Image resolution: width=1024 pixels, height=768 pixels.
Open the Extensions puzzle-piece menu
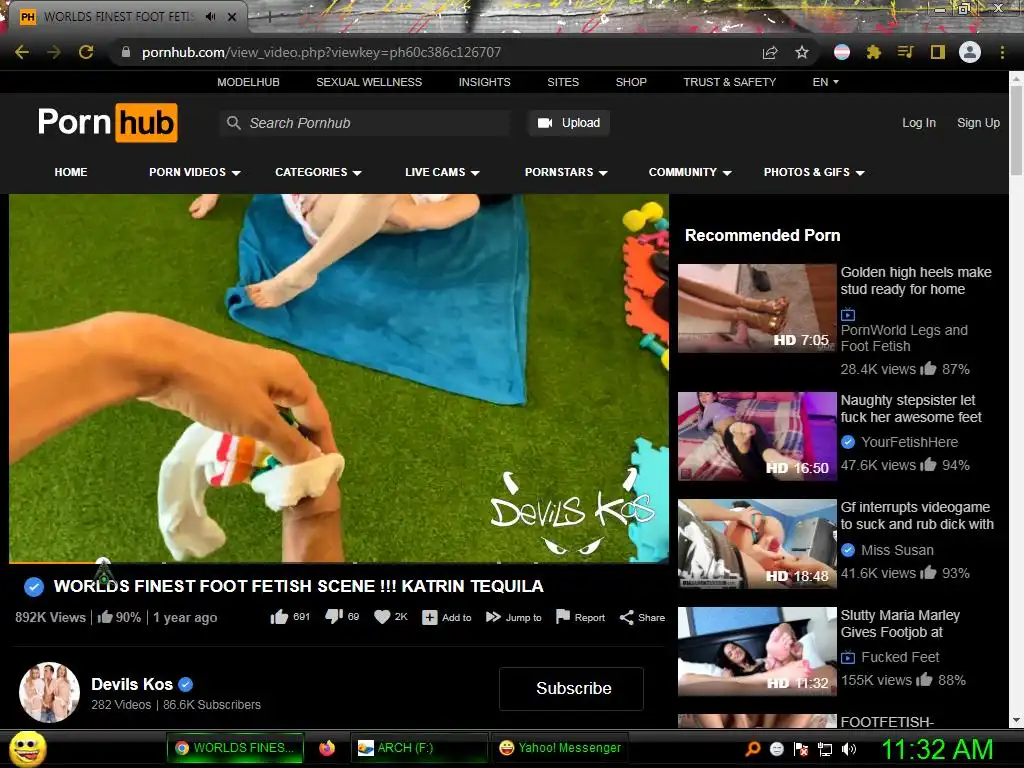874,52
